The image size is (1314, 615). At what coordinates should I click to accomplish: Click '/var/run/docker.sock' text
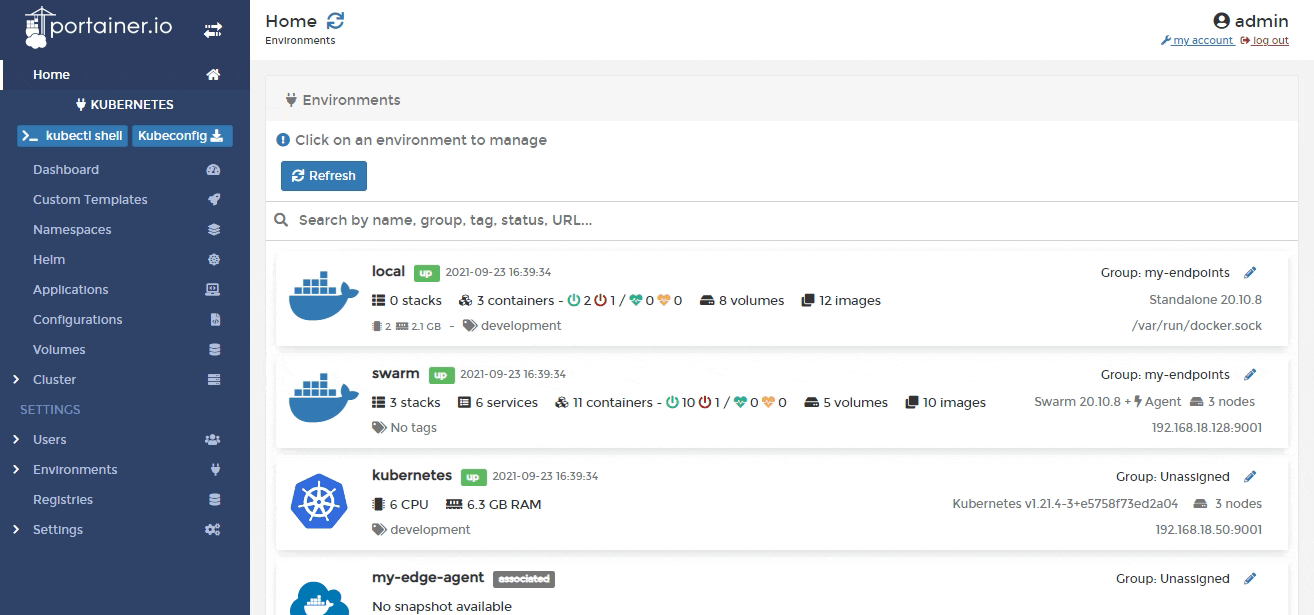click(x=1196, y=326)
